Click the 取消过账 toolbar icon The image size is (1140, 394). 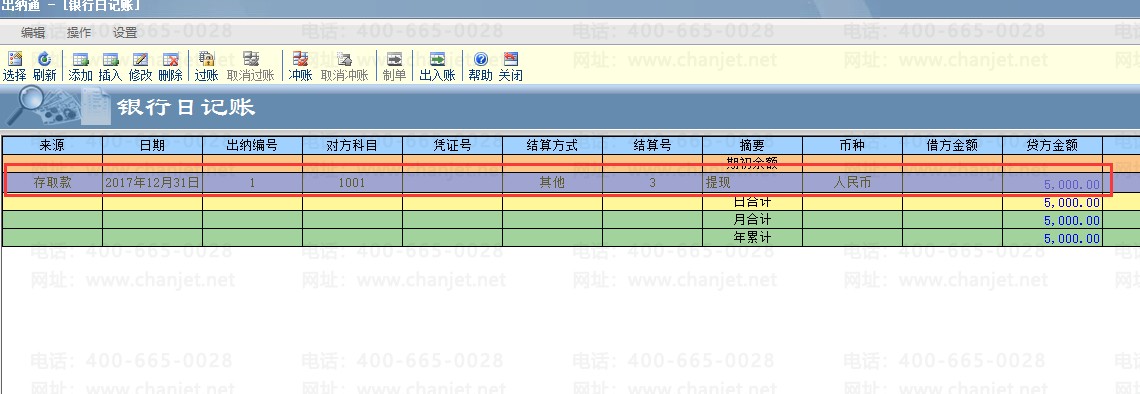[x=251, y=66]
